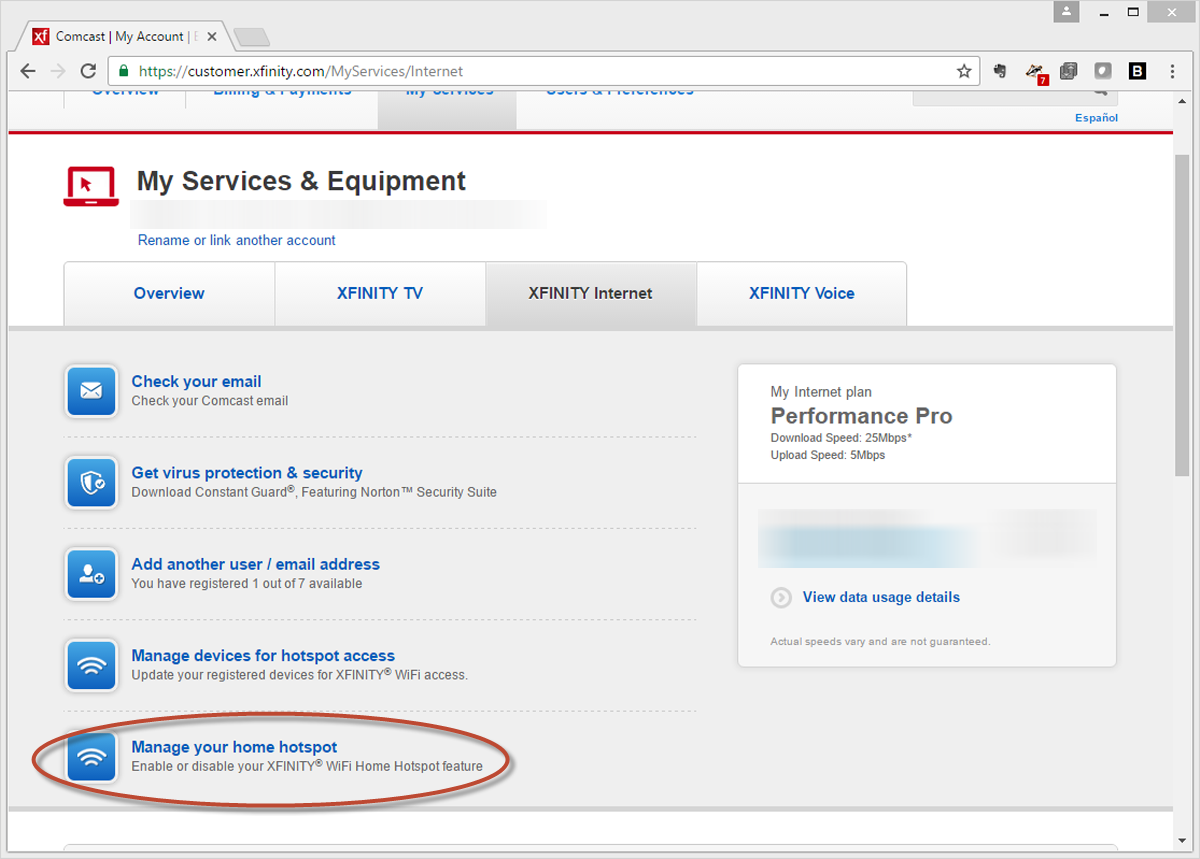This screenshot has width=1200, height=859.
Task: Open the Chrome three-dot menu
Action: click(1172, 71)
